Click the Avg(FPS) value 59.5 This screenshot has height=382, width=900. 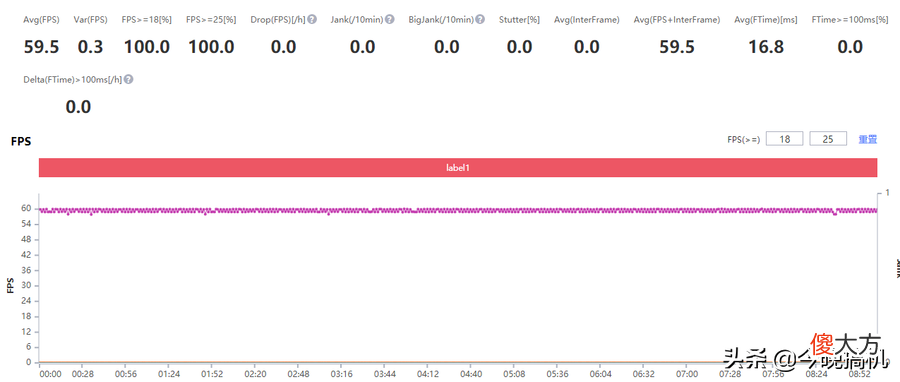[x=41, y=47]
